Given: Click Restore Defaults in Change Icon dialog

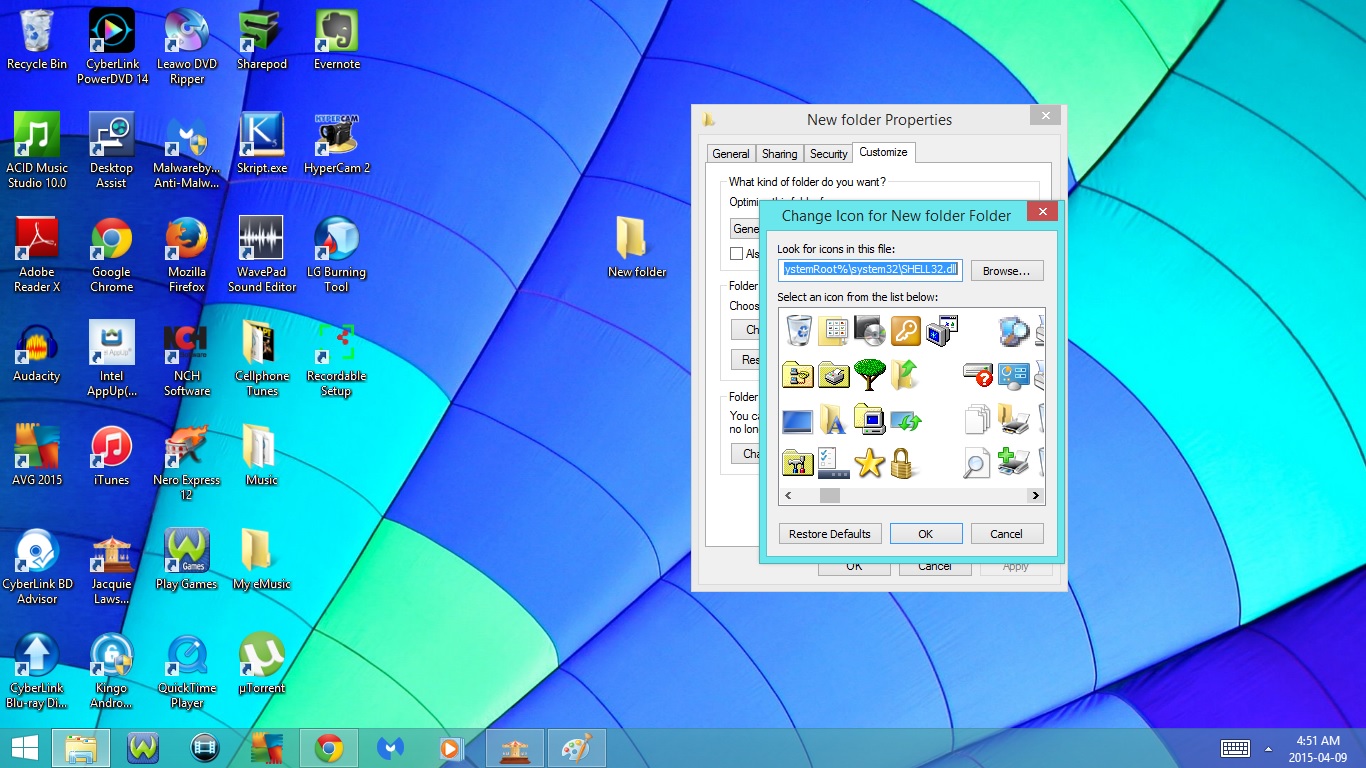Looking at the screenshot, I should click(x=829, y=534).
